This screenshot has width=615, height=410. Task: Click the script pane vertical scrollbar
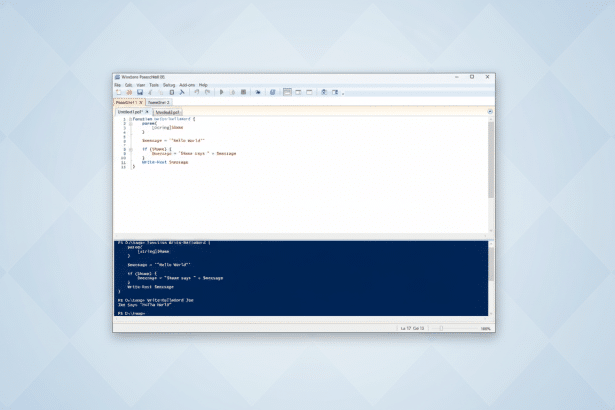tap(490, 160)
